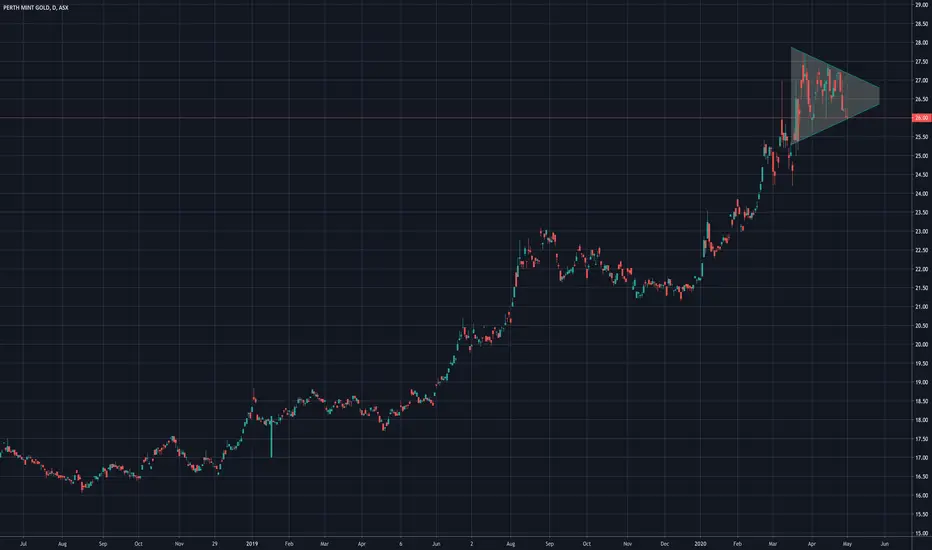Click the 27.50 price axis label
The width and height of the screenshot is (932, 550).
pos(921,62)
